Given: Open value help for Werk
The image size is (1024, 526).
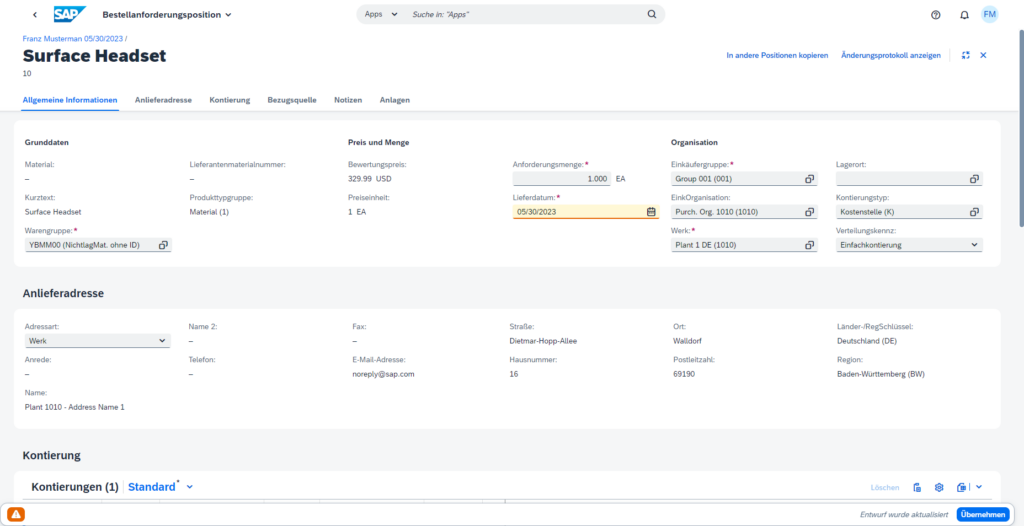Looking at the screenshot, I should coord(809,245).
